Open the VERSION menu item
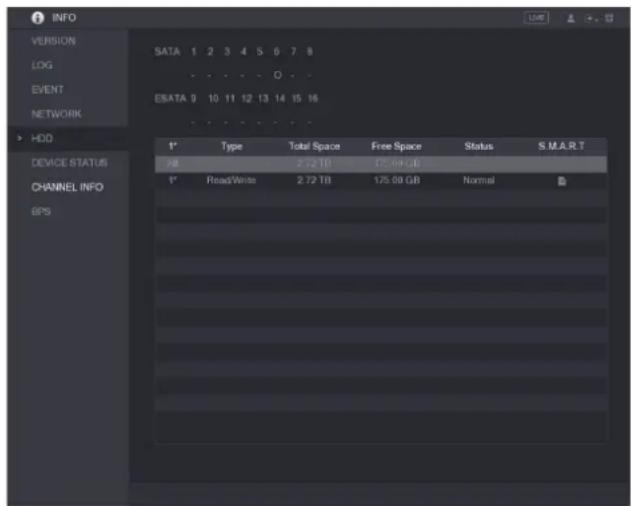This screenshot has height=506, width=631. [54, 41]
